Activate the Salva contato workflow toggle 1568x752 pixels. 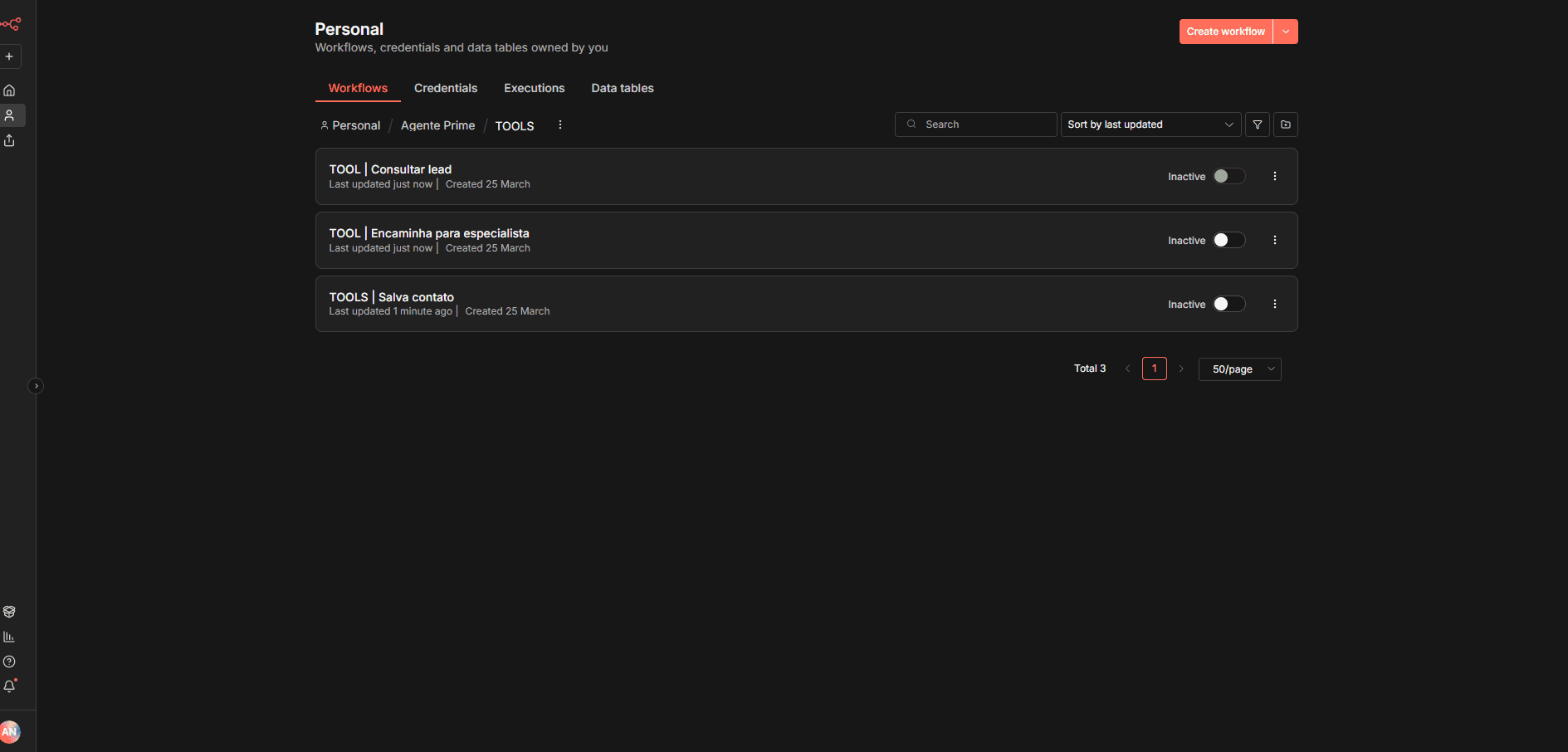click(x=1229, y=304)
